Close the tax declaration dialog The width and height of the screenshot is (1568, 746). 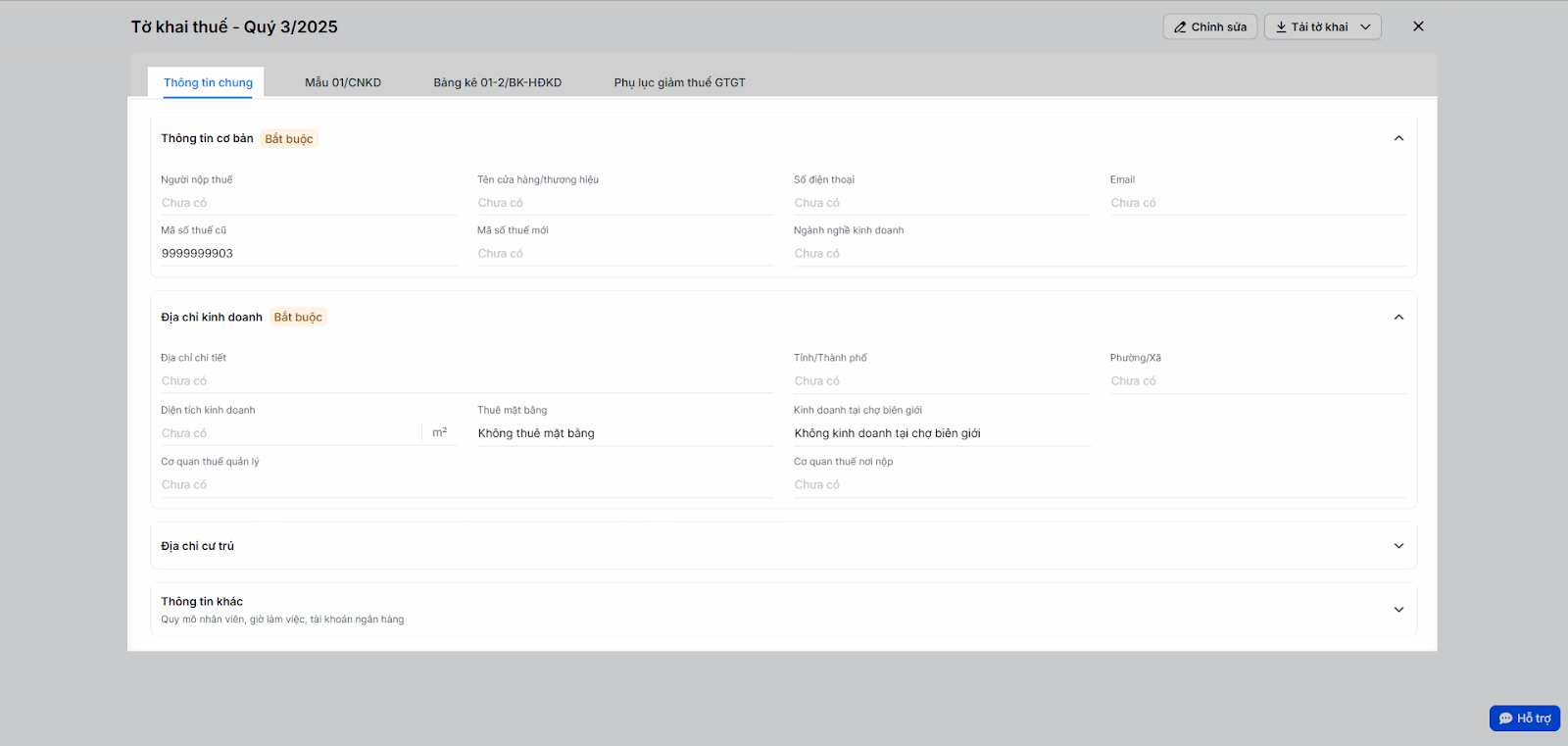pyautogui.click(x=1418, y=26)
